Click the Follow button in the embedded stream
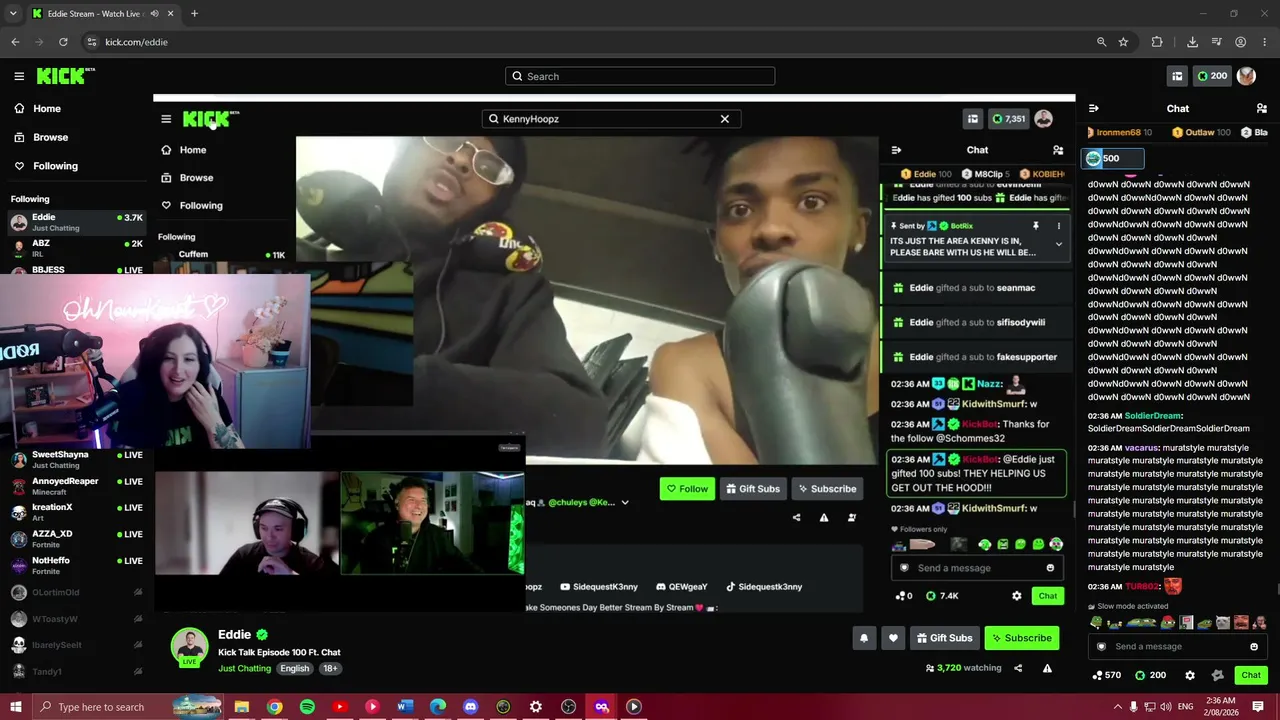The image size is (1280, 720). click(x=687, y=489)
